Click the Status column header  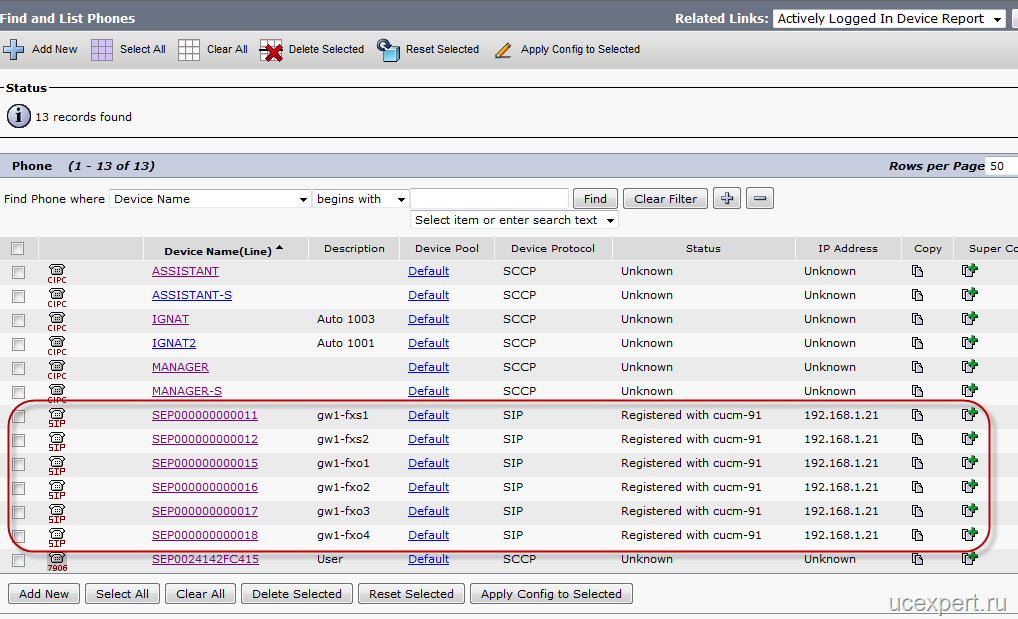pos(703,249)
